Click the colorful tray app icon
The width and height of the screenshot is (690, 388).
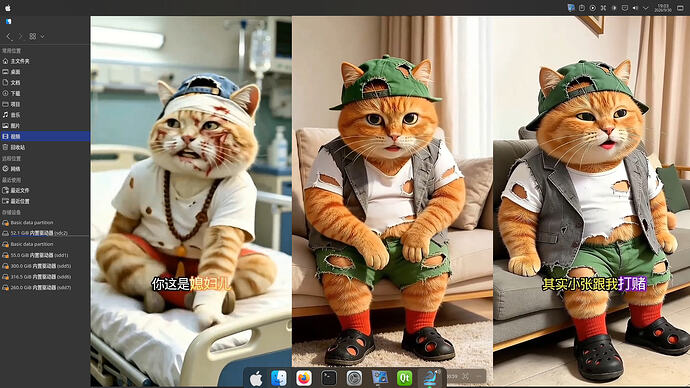[571, 8]
